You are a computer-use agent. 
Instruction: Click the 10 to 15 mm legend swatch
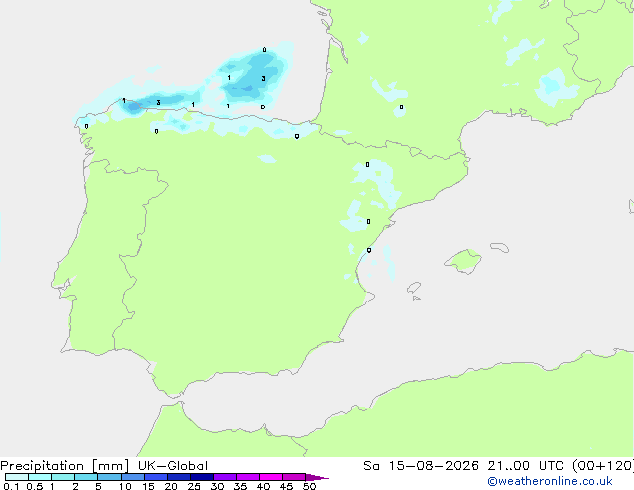click(132, 477)
